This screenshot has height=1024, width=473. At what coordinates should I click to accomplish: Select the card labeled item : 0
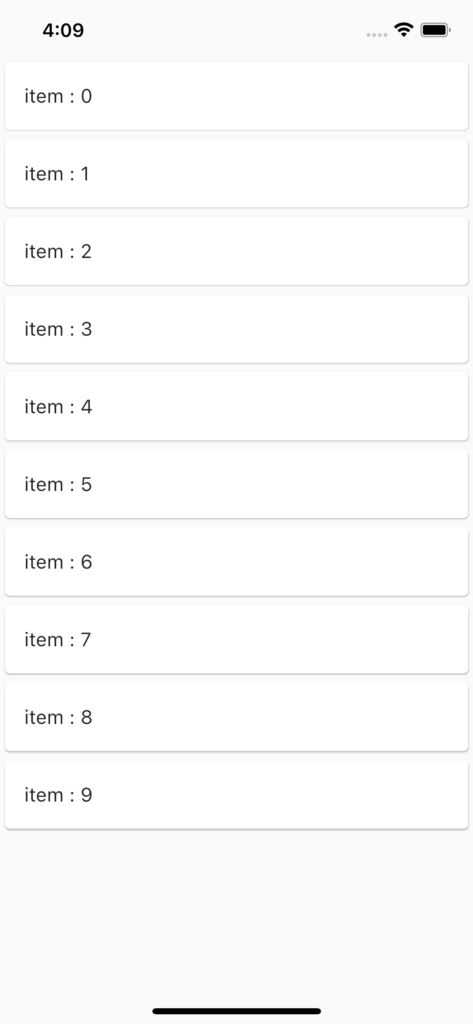[x=236, y=96]
